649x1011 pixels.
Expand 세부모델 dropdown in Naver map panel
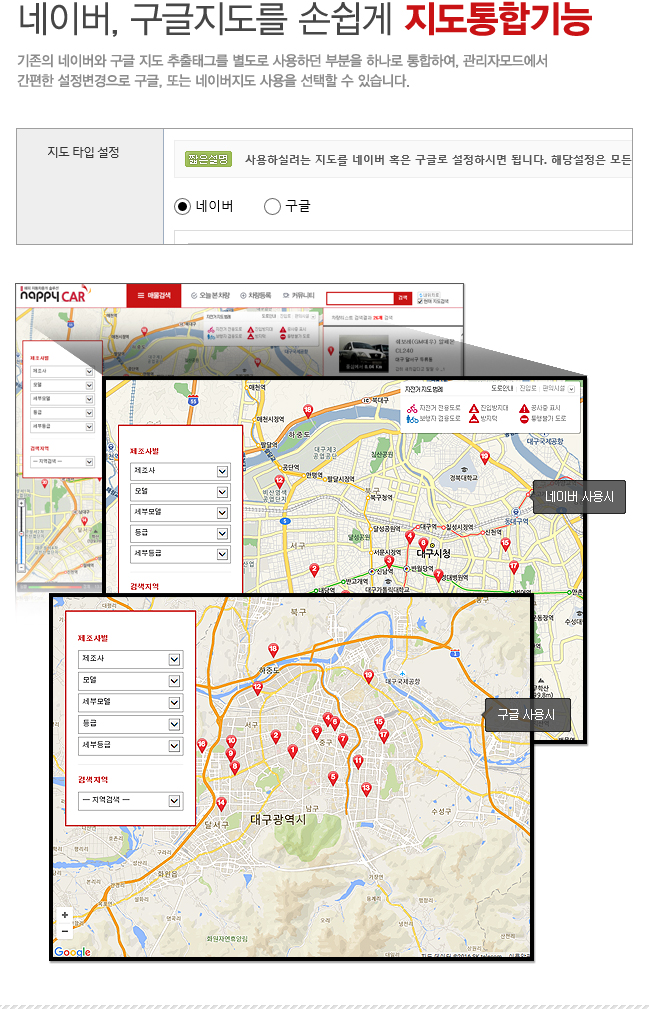pos(180,513)
